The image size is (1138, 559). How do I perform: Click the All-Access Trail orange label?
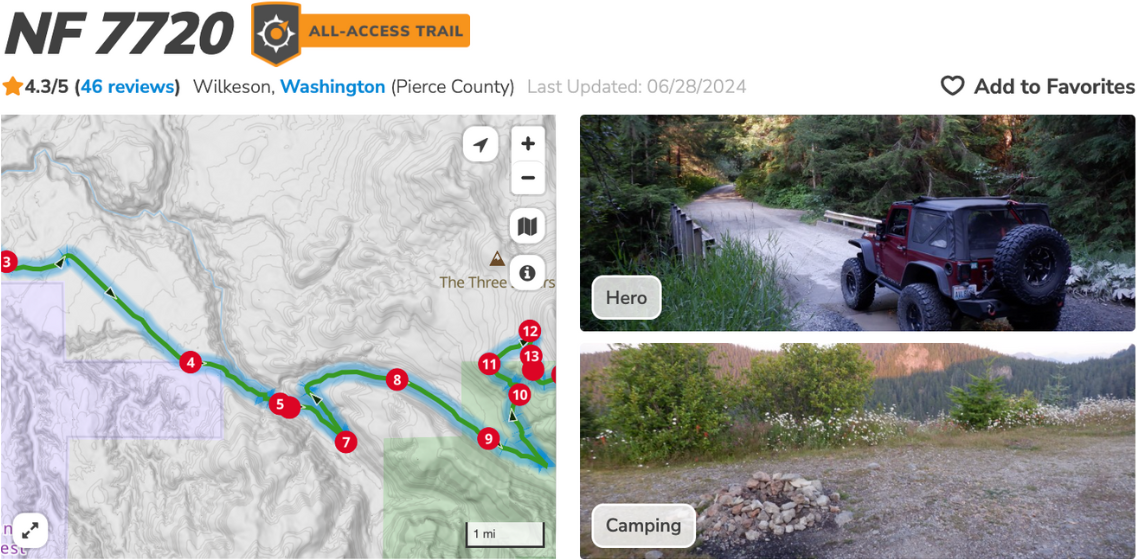[385, 31]
